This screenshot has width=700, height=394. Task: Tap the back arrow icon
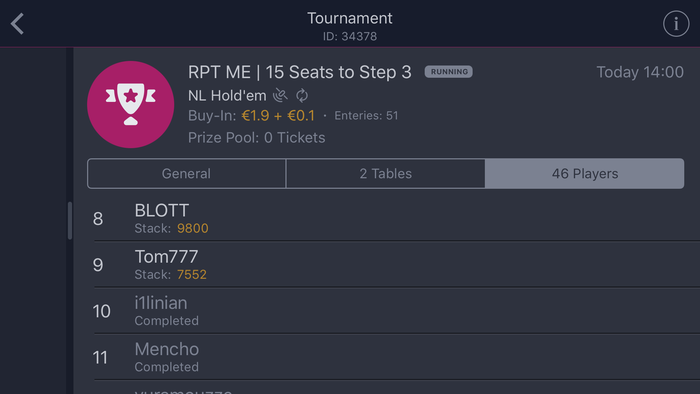pyautogui.click(x=17, y=24)
